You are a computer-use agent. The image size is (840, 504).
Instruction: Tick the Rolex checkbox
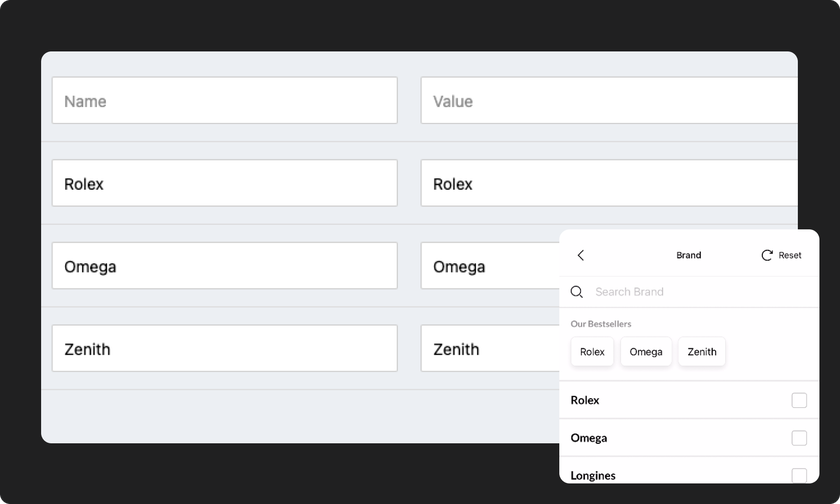click(799, 400)
